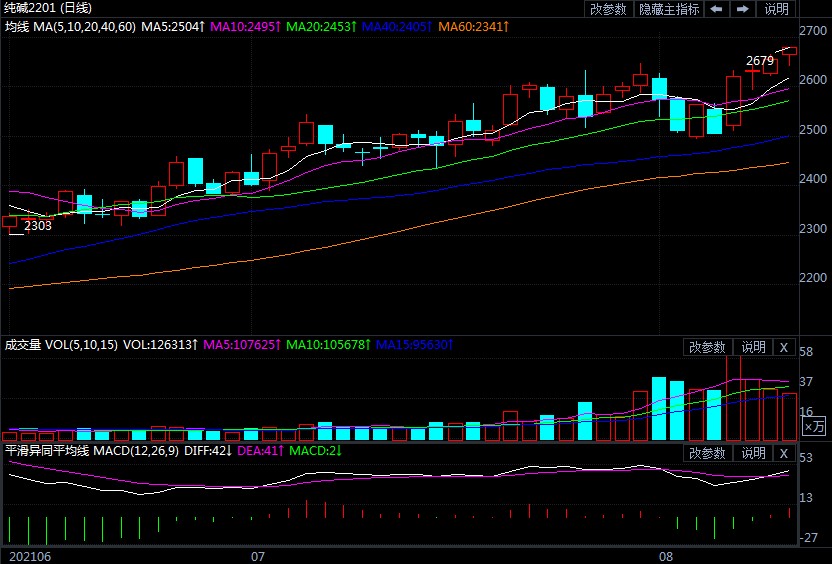Open 说明 for the volume panel
This screenshot has height=564, width=832.
click(751, 347)
